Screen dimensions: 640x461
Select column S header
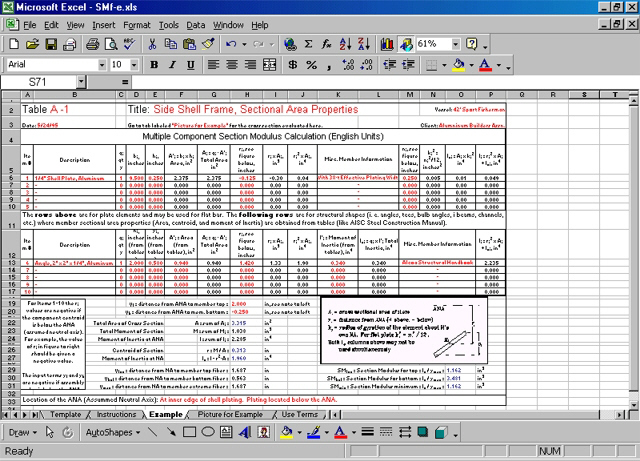(584, 95)
